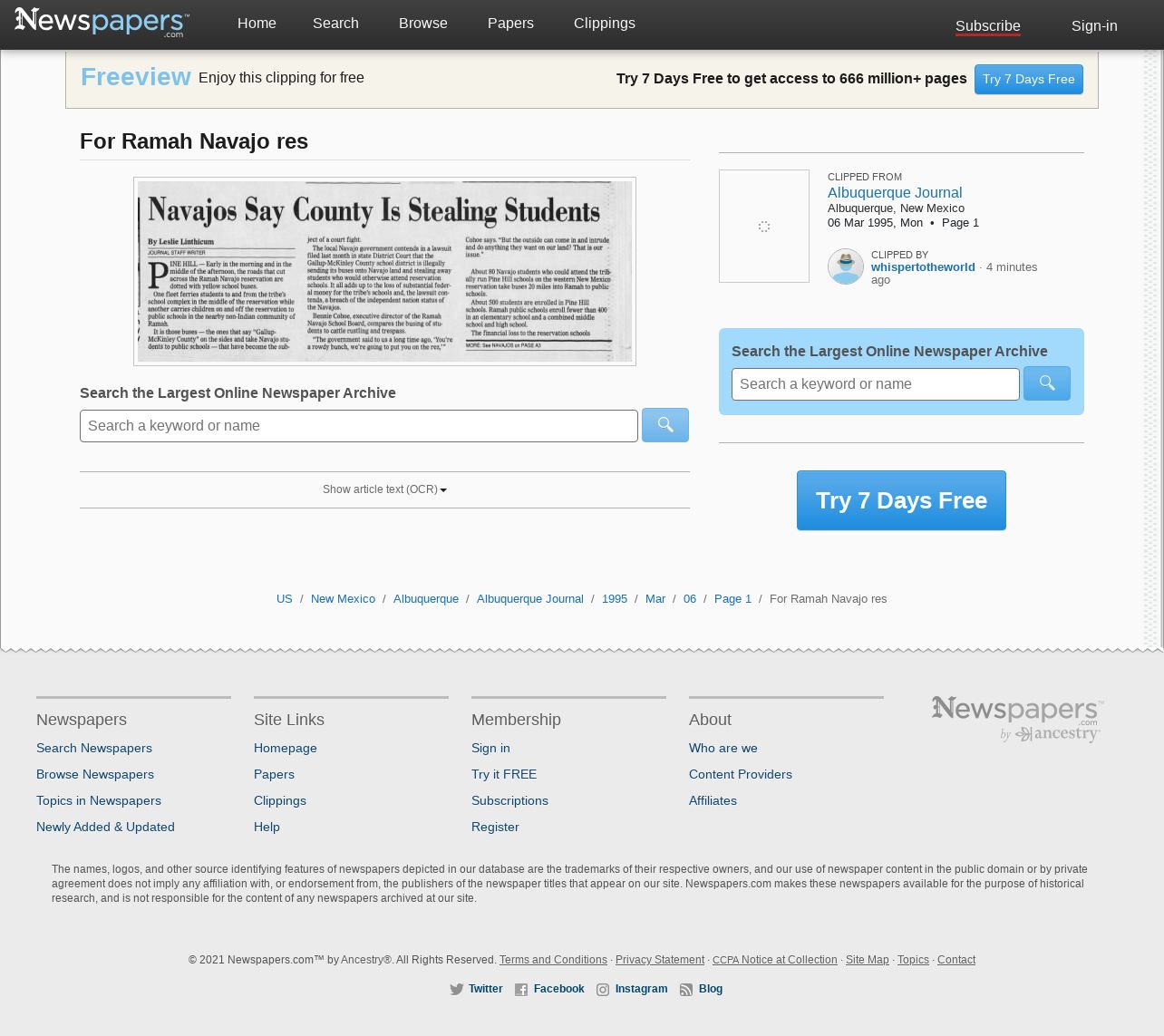The height and width of the screenshot is (1036, 1164).
Task: Open Register footer link
Action: coord(495,827)
